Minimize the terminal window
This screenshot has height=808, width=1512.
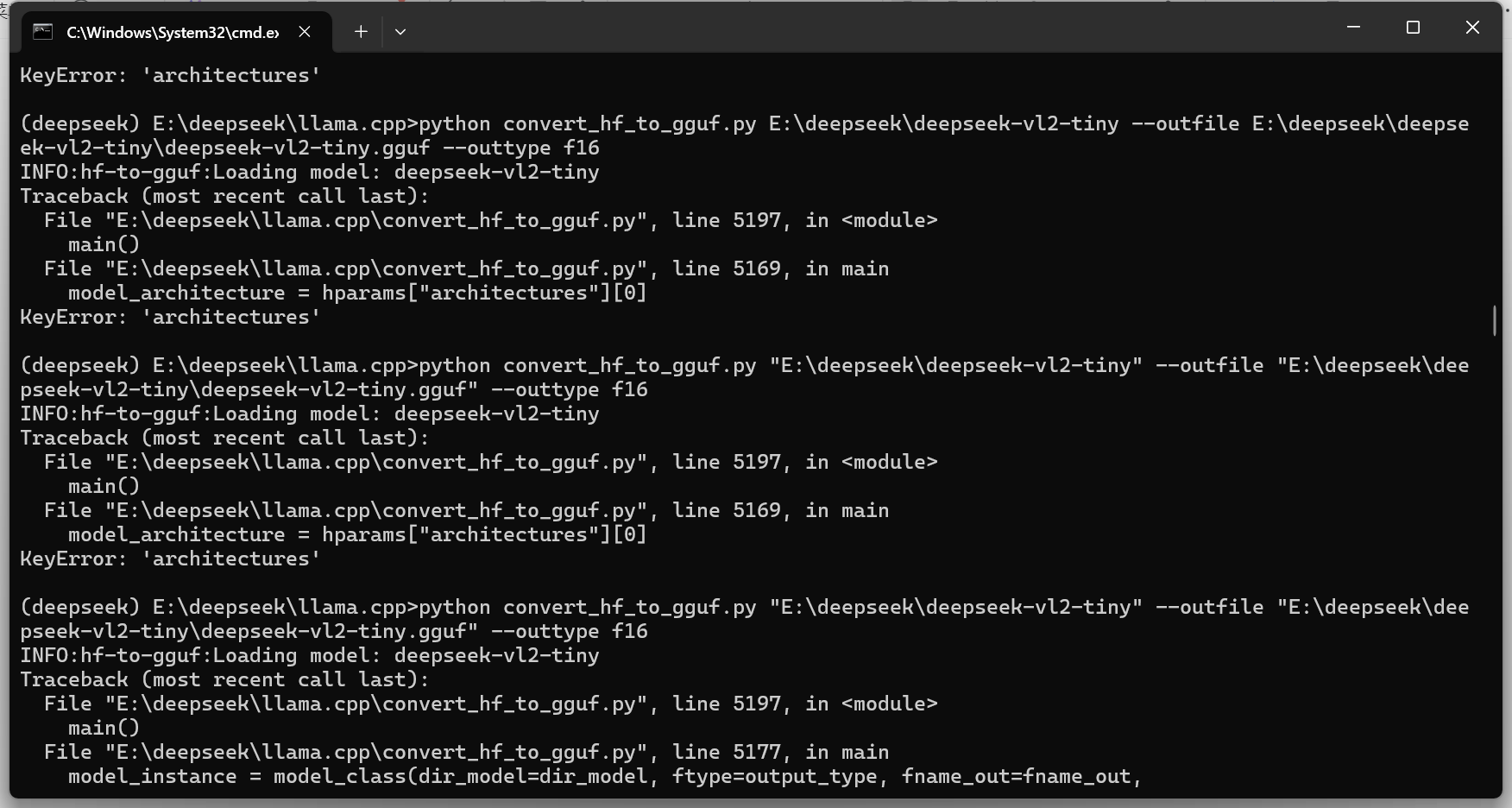[x=1353, y=28]
